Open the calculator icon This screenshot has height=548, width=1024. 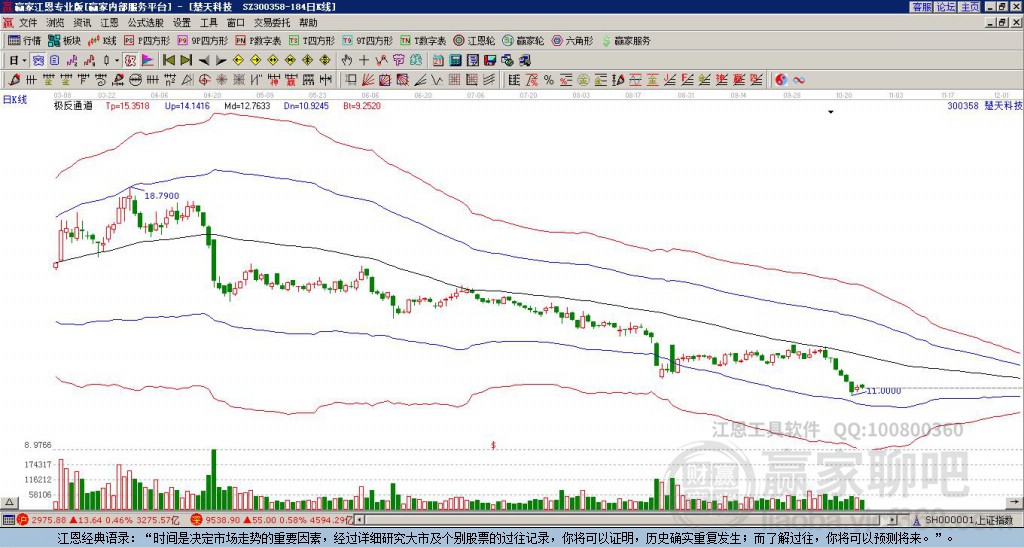coord(456,61)
